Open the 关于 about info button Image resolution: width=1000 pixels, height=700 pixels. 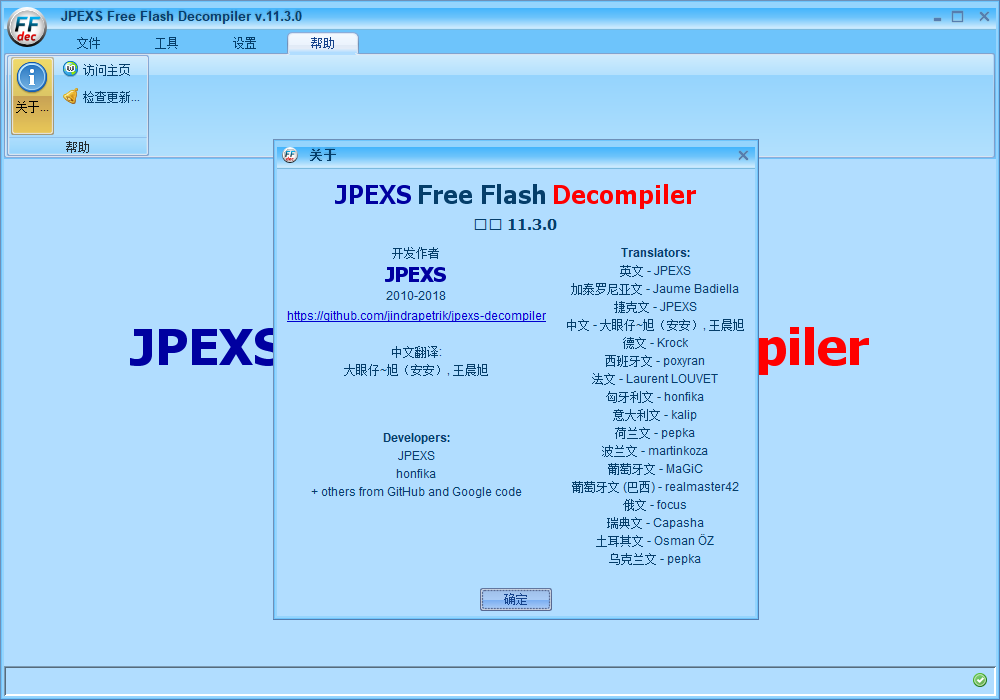pos(33,96)
